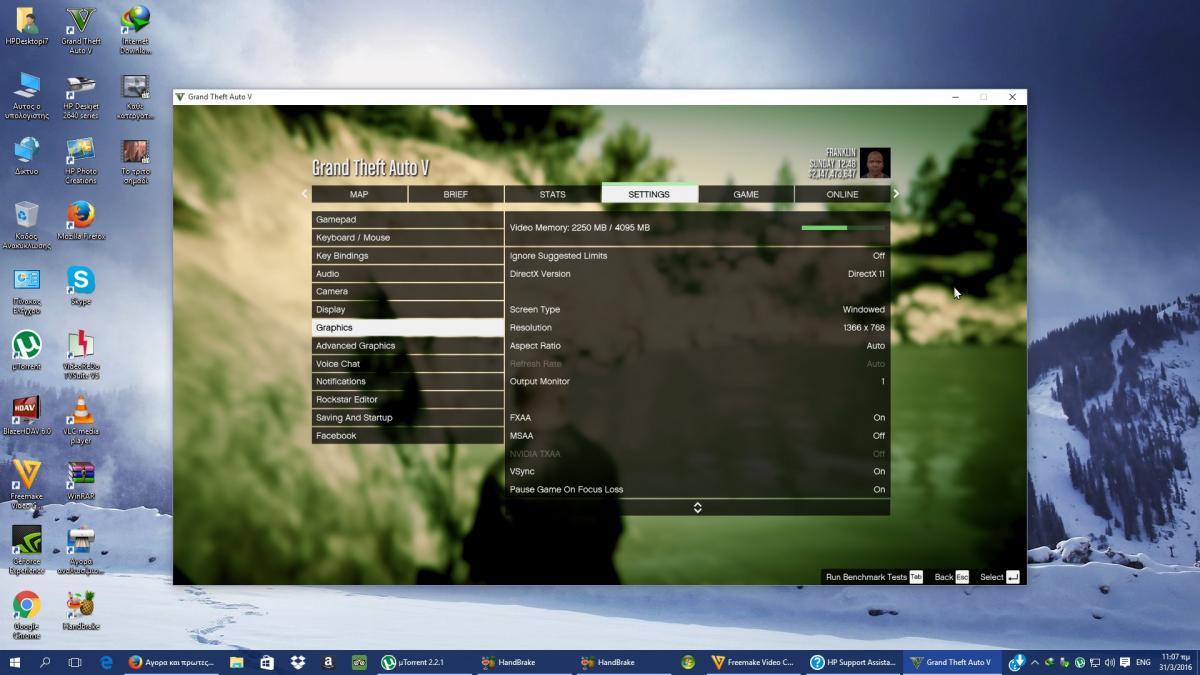Launch Mozilla Firefox from desktop
Screen dimensions: 1200x675
80,220
